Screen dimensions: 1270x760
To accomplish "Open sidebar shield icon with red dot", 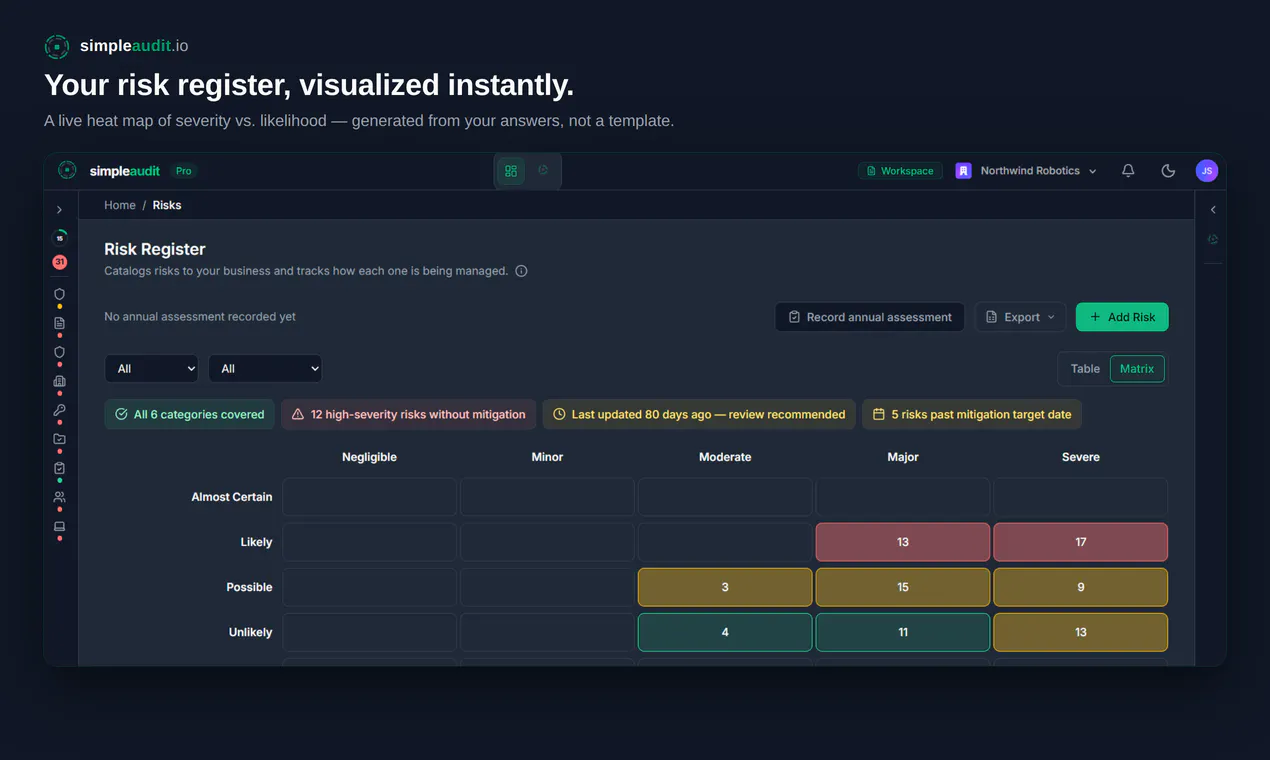I will [x=59, y=352].
